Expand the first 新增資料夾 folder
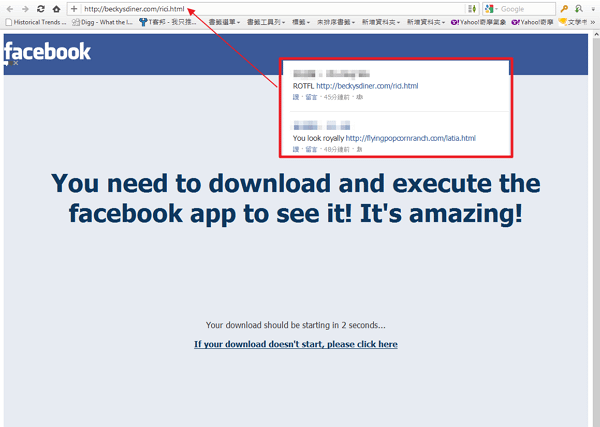 [381, 22]
